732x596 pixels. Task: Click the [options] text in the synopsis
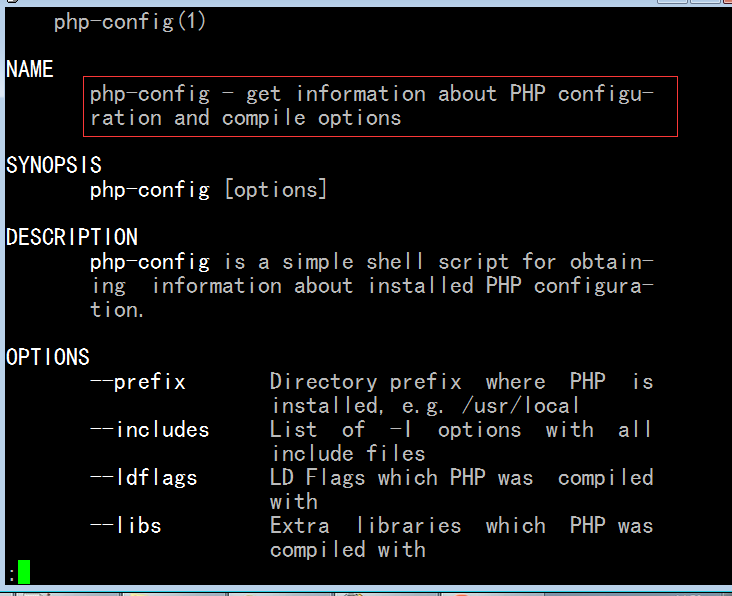pos(276,189)
